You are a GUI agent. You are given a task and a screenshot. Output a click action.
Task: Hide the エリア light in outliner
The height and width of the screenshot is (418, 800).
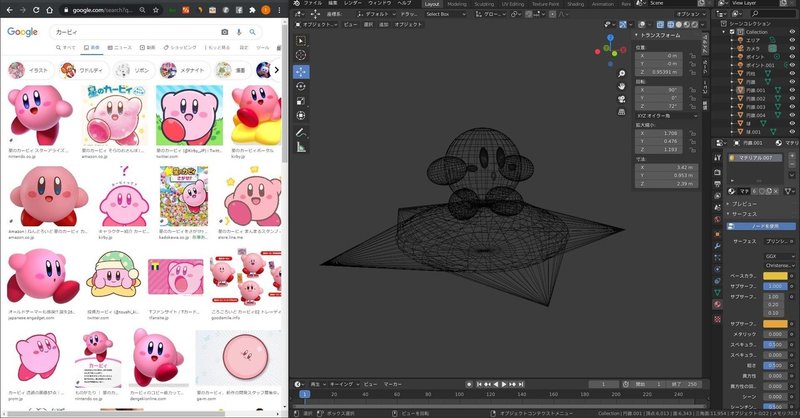point(792,40)
